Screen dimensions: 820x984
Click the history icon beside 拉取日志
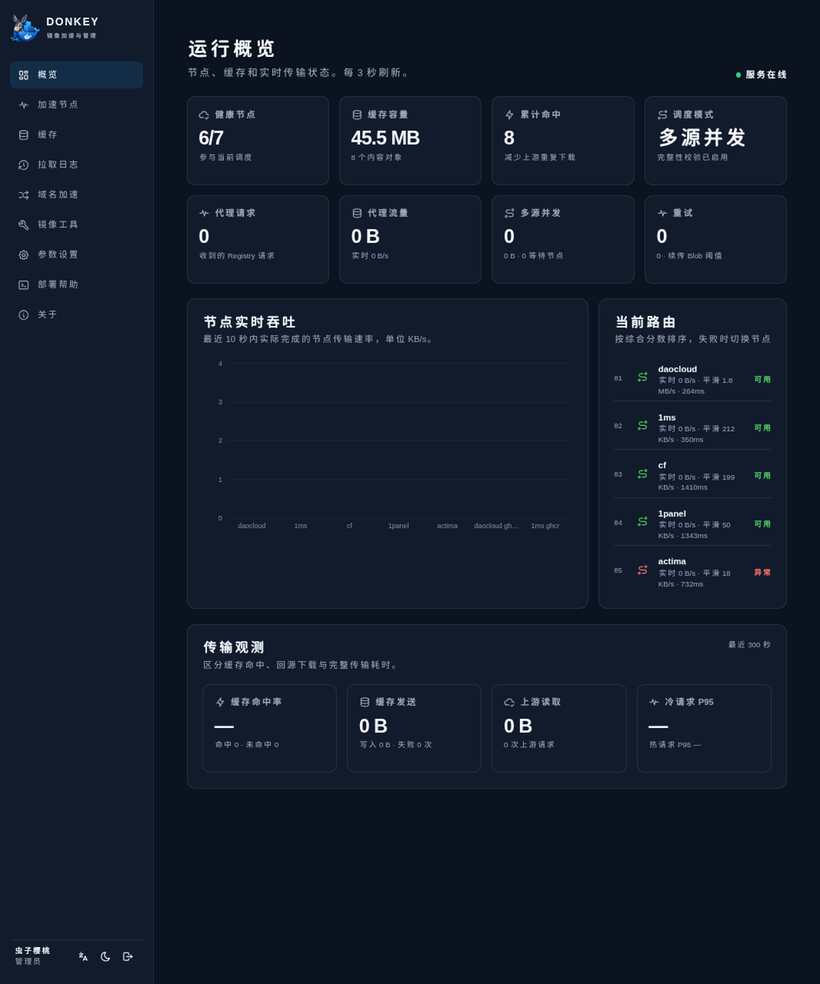pos(23,165)
